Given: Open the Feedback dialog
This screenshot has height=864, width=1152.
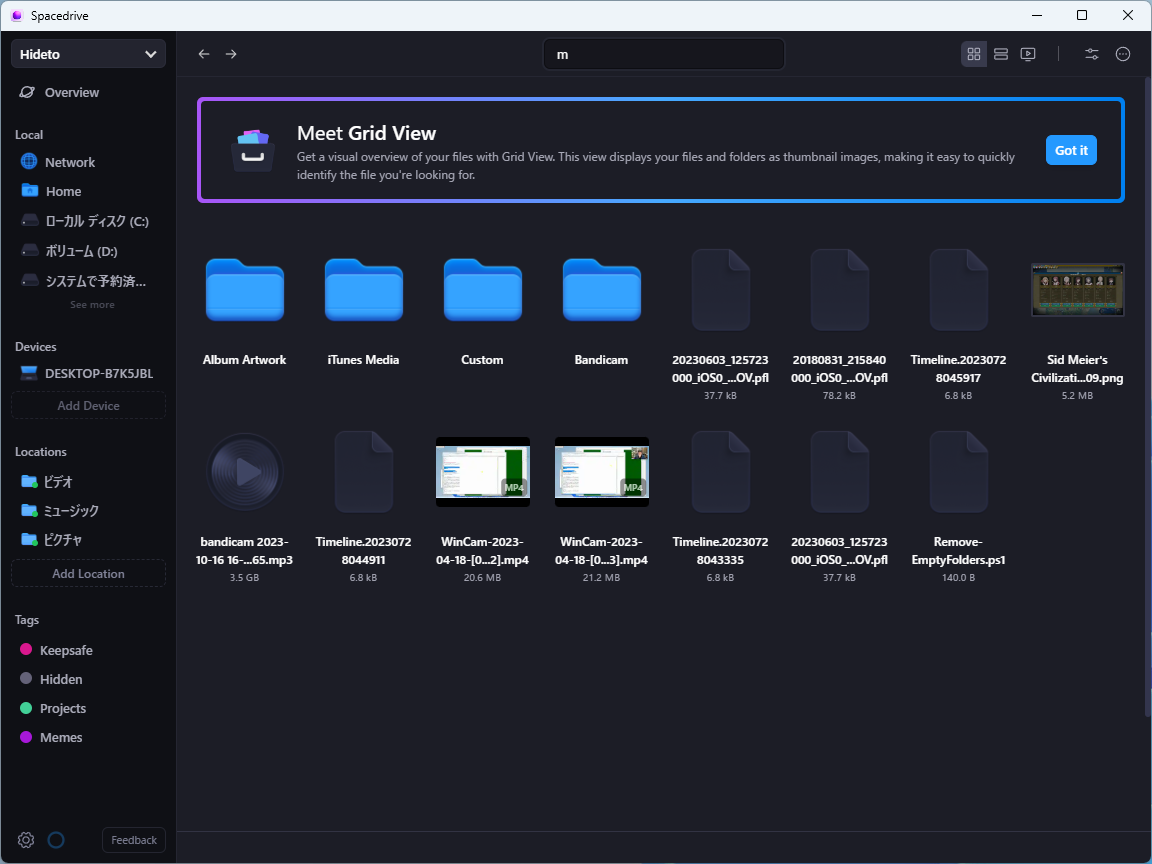Looking at the screenshot, I should (x=133, y=840).
